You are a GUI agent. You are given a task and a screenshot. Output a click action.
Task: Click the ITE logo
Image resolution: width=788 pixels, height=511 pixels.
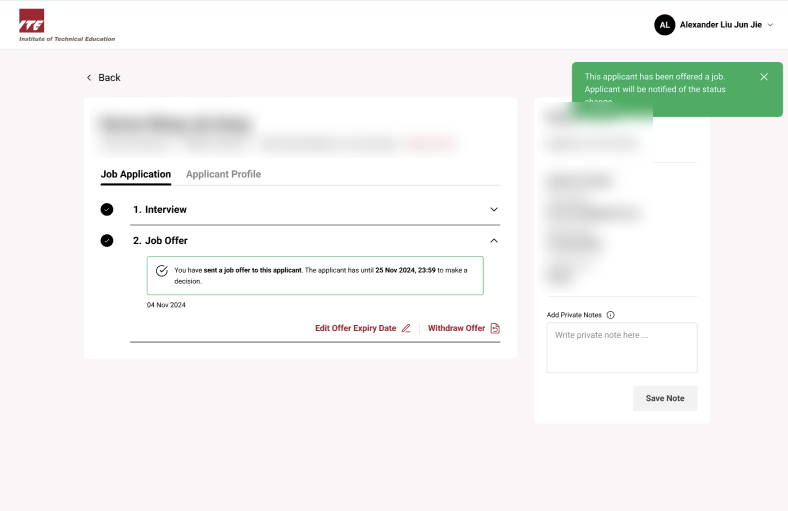click(67, 25)
